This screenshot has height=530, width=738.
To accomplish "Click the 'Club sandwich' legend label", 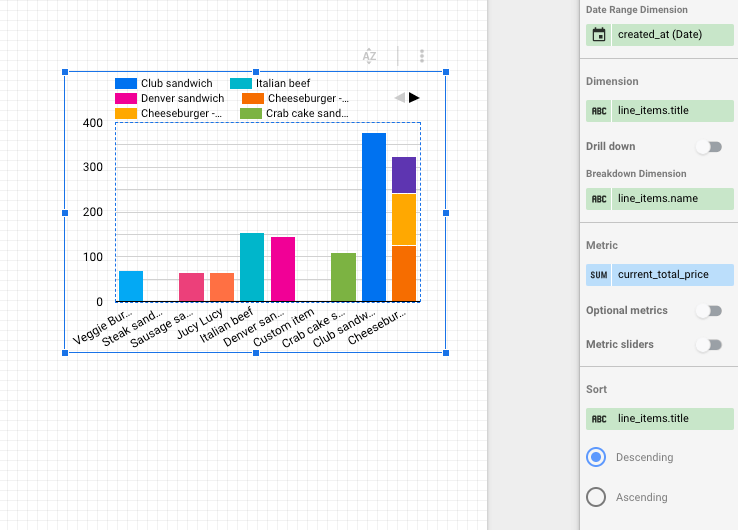I will 176,84.
